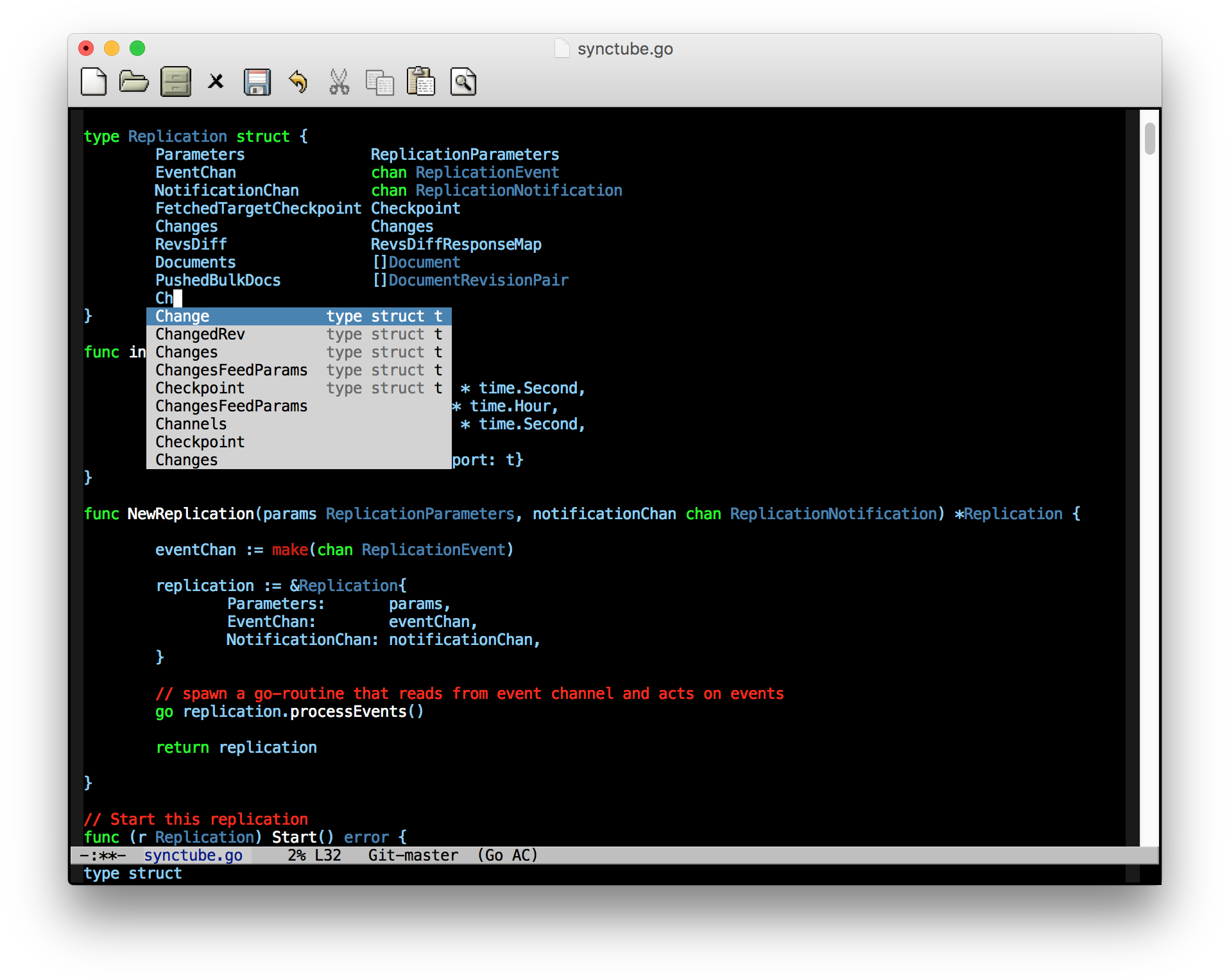Screen dimensions: 1229x980
Task: Toggle full screen with the green window button
Action: pos(137,48)
